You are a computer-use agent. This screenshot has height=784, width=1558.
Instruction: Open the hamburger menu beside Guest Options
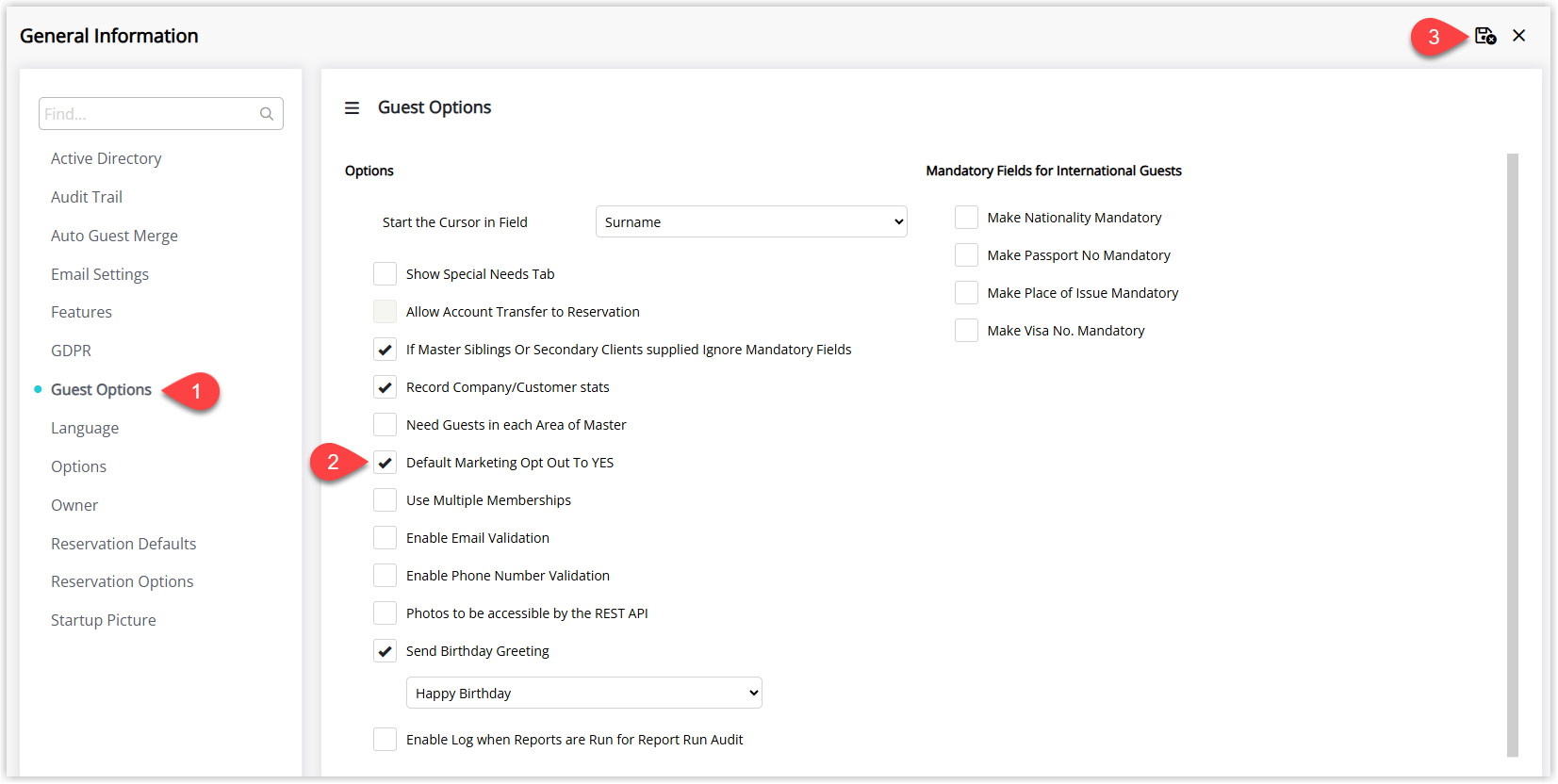pyautogui.click(x=352, y=108)
